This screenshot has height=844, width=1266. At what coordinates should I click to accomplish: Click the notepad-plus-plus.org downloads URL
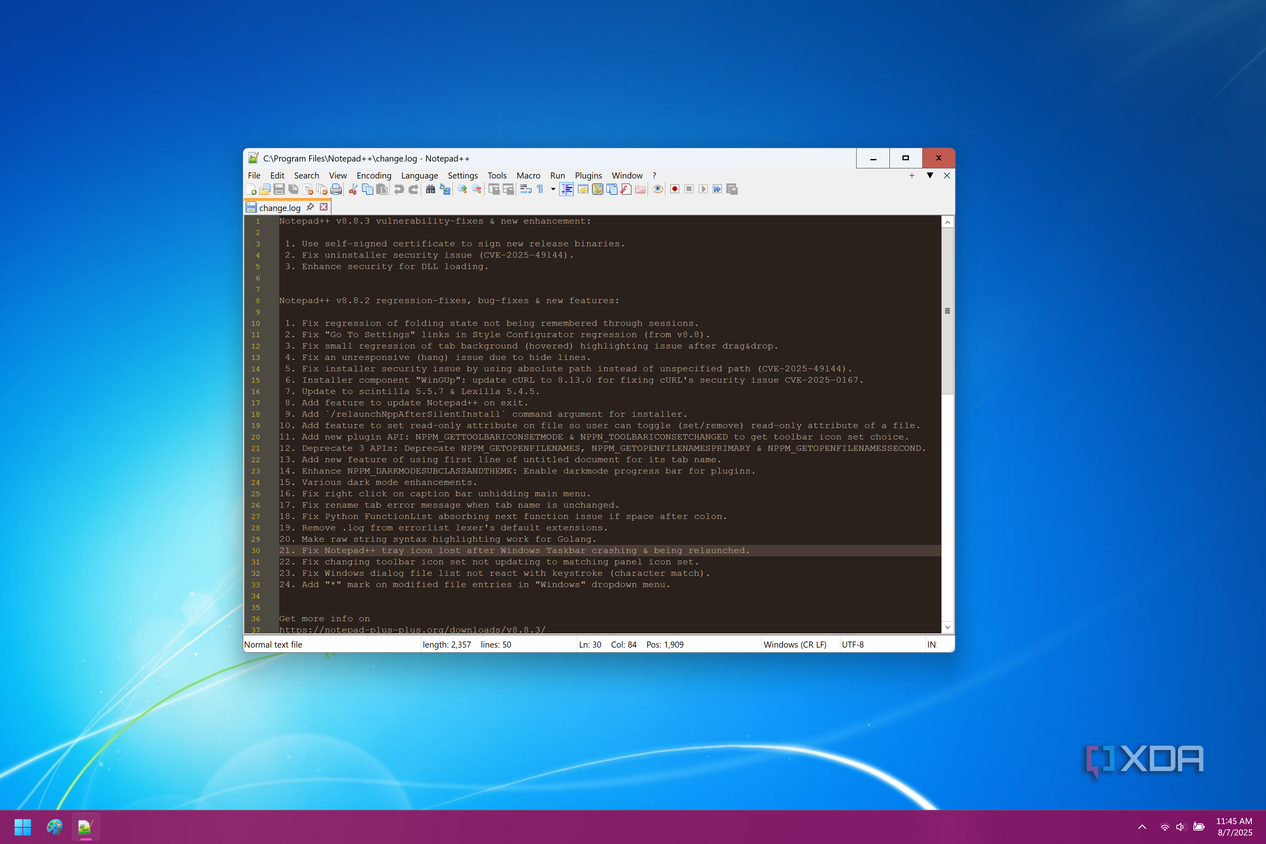412,630
